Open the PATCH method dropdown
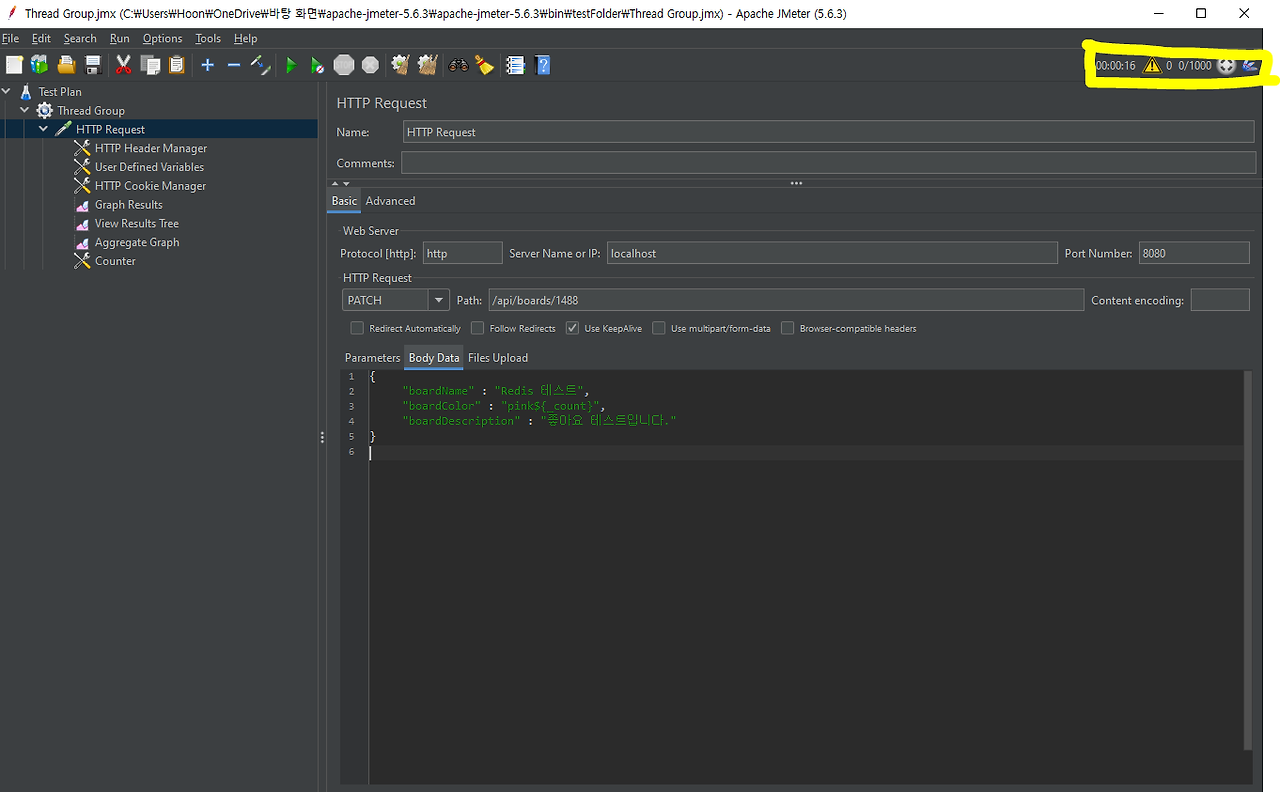This screenshot has width=1280, height=792. pyautogui.click(x=438, y=300)
